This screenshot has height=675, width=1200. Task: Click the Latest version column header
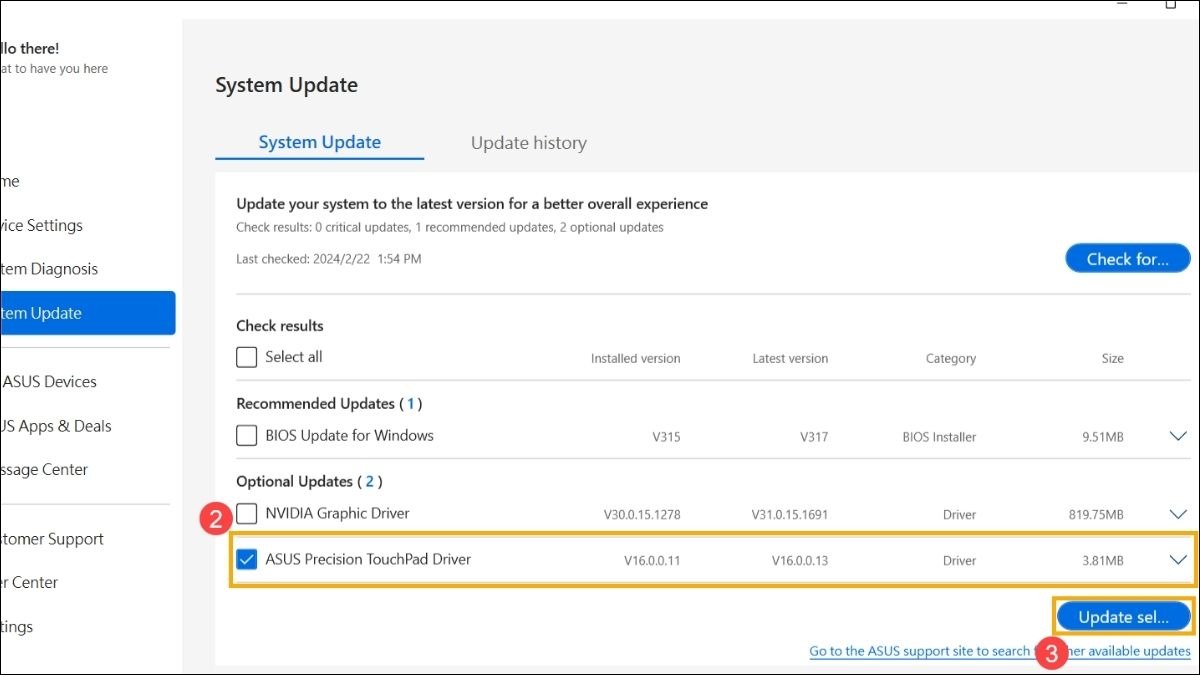pyautogui.click(x=790, y=358)
